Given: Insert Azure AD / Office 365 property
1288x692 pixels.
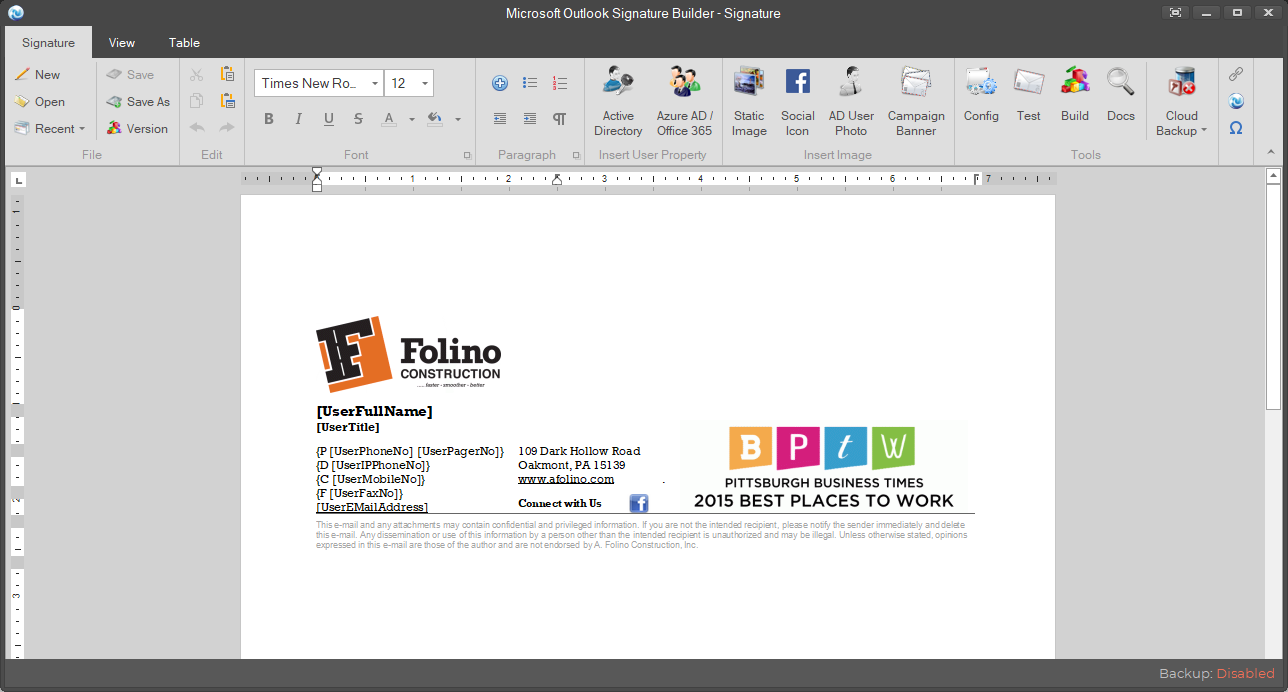Looking at the screenshot, I should (x=685, y=101).
